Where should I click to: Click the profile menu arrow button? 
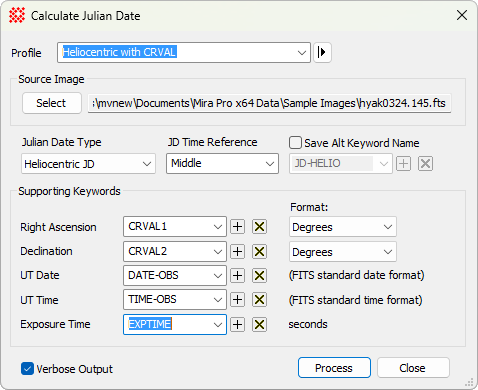[x=322, y=52]
